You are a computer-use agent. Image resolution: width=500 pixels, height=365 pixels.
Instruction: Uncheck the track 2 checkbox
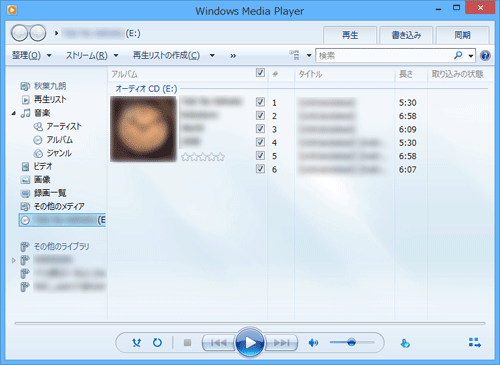pos(260,115)
